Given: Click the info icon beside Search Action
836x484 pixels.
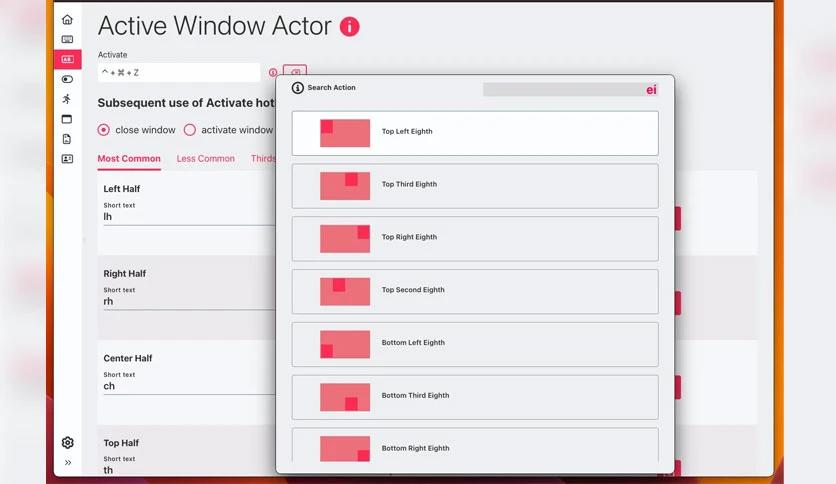Looking at the screenshot, I should point(298,88).
